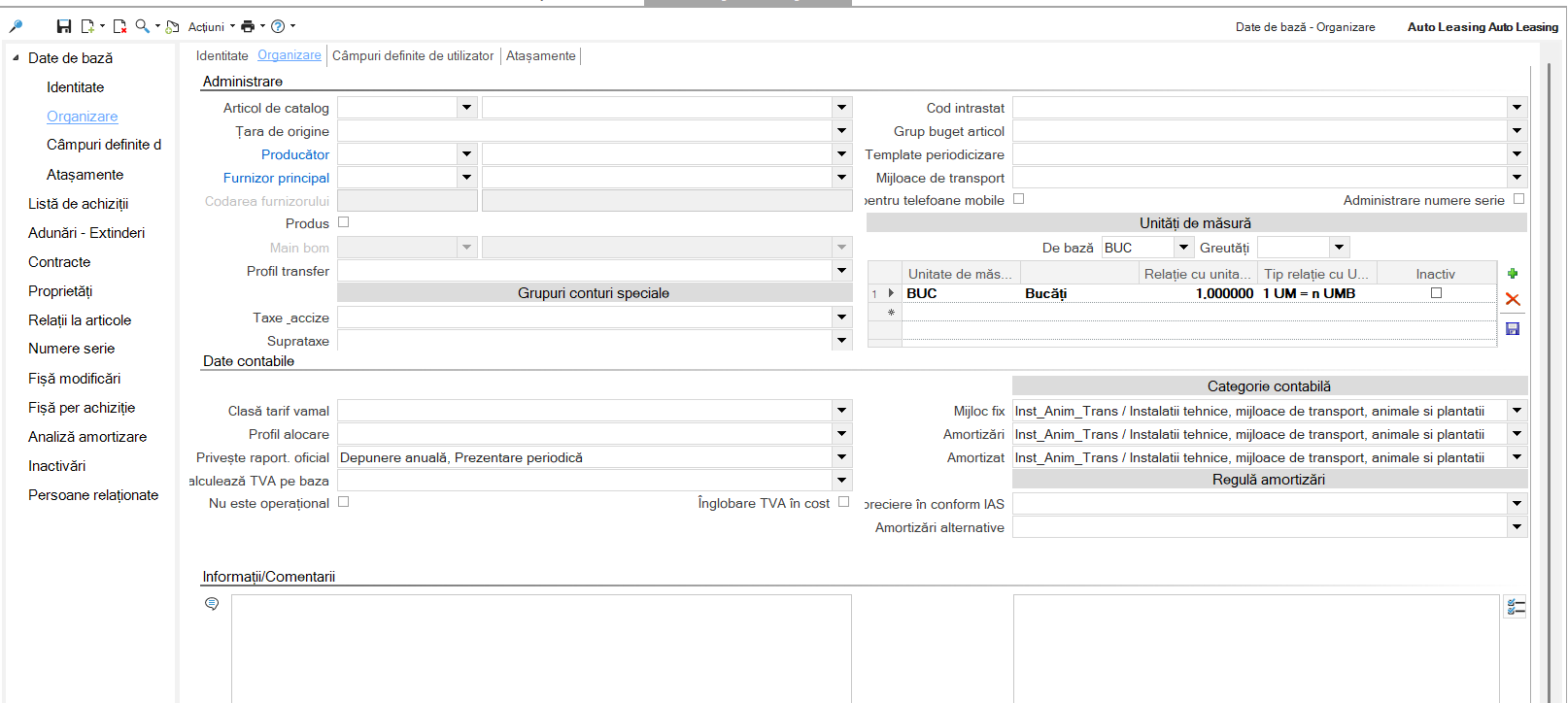This screenshot has width=1568, height=703.
Task: Enable Nu este operațional checkbox
Action: (343, 502)
